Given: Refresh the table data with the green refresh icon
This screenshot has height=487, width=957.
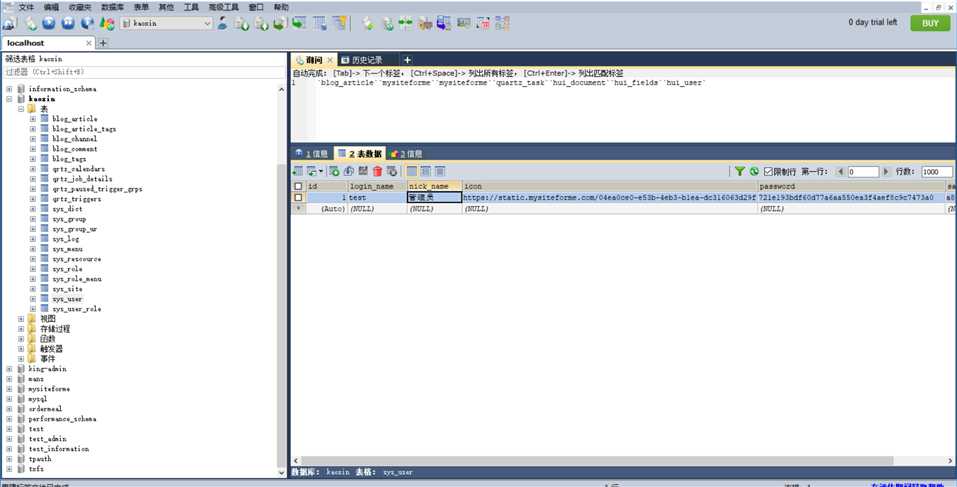Looking at the screenshot, I should [754, 171].
